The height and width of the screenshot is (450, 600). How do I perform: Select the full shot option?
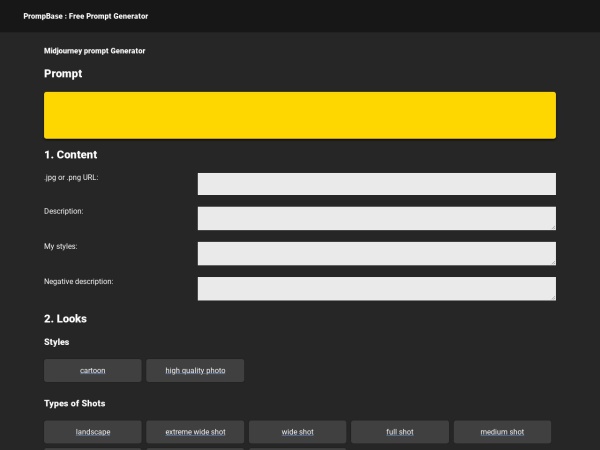(x=400, y=432)
